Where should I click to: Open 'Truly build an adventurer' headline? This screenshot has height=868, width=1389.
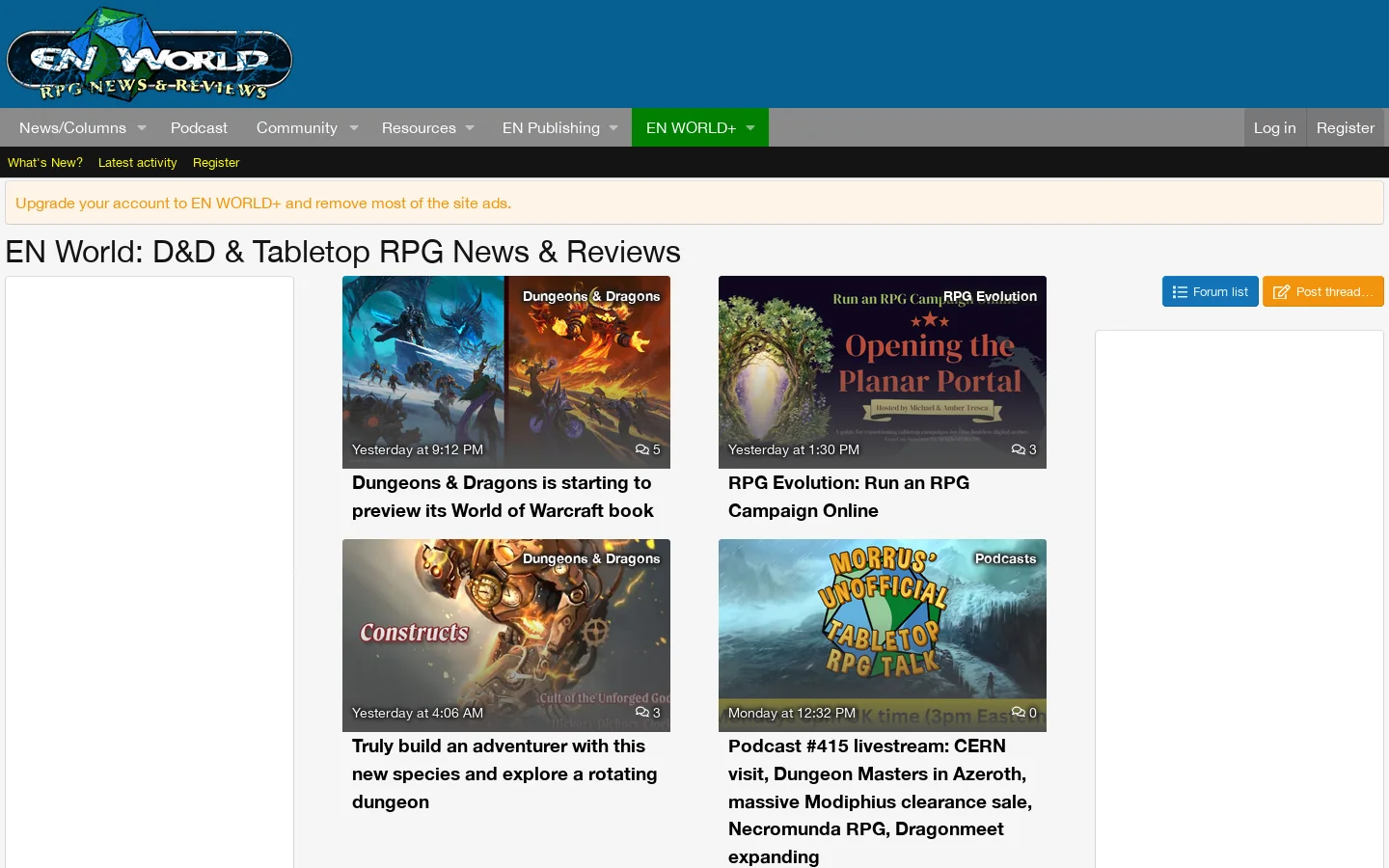tap(504, 773)
